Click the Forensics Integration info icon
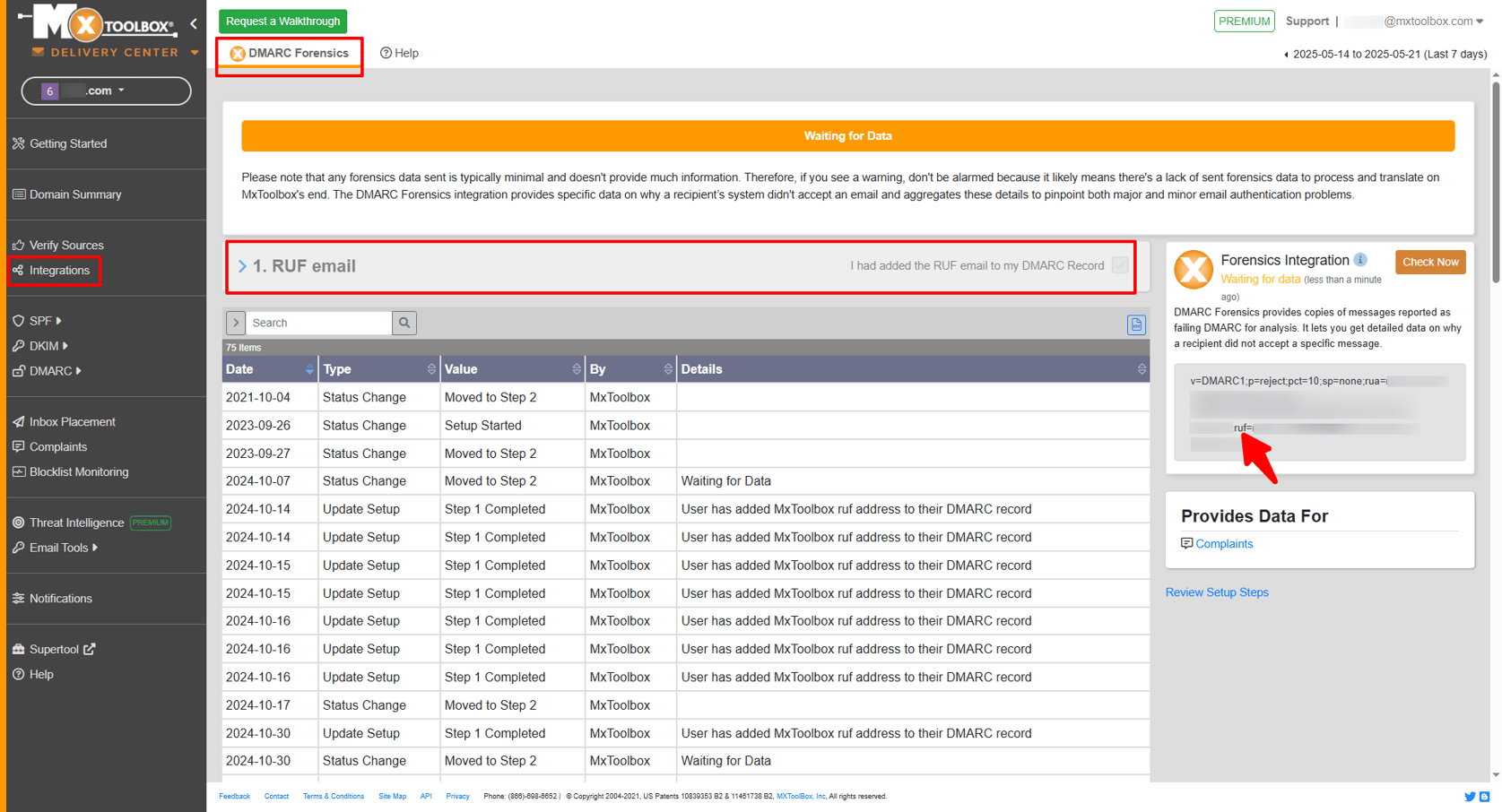 tap(1360, 260)
